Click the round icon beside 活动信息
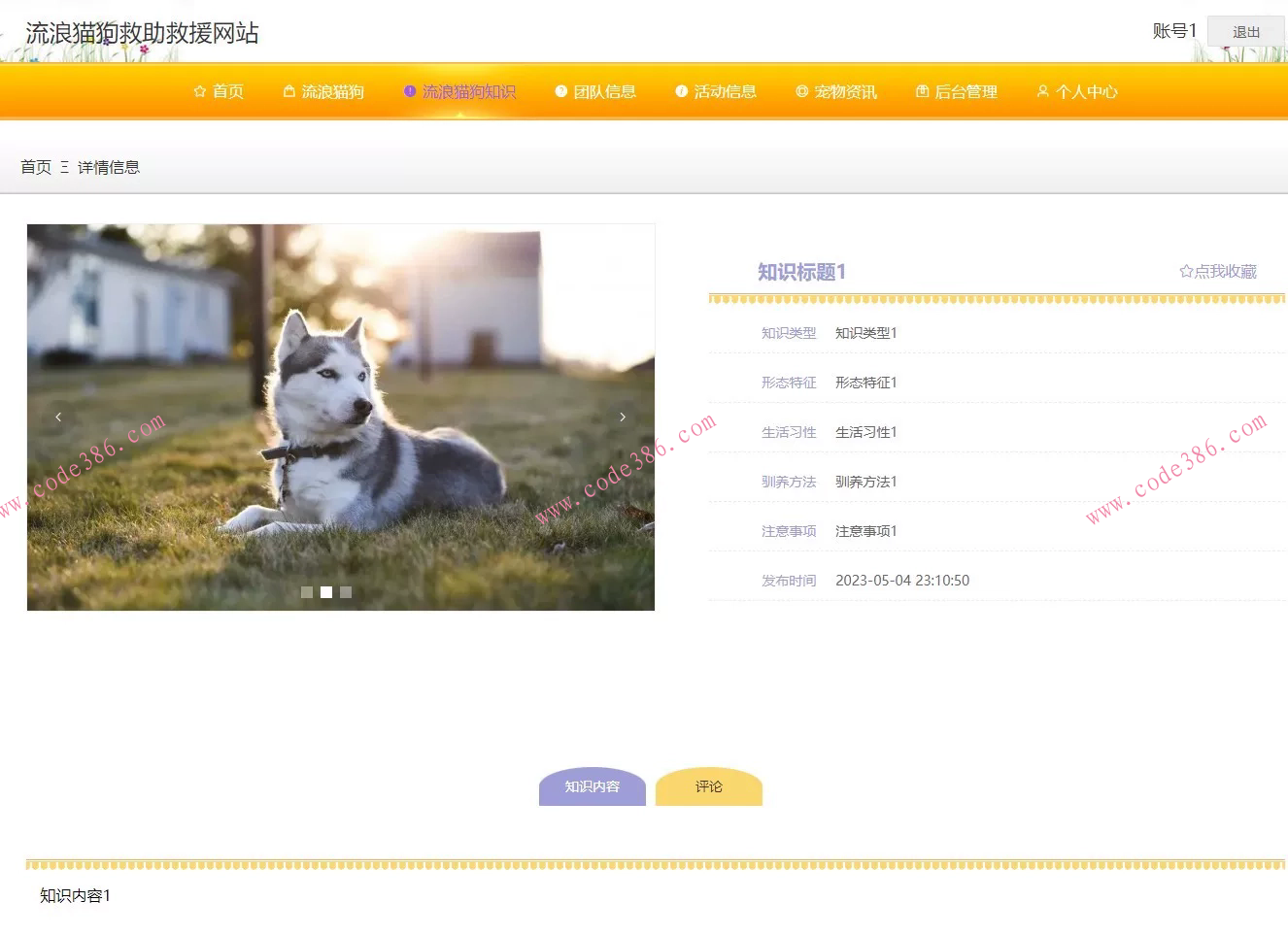The width and height of the screenshot is (1288, 935). pyautogui.click(x=682, y=91)
